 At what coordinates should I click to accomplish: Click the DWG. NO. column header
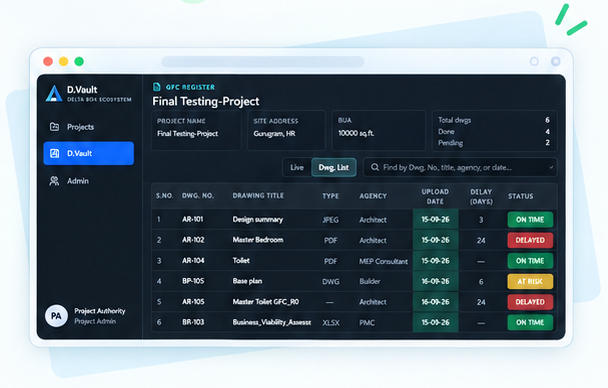coord(198,196)
